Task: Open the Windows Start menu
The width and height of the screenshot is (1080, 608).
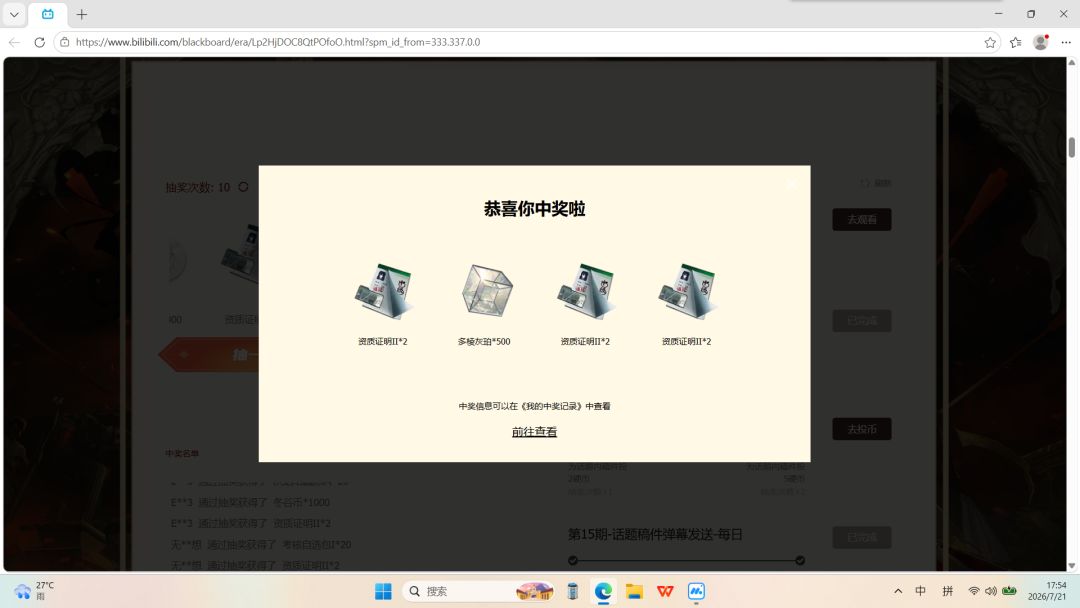Action: tap(383, 591)
